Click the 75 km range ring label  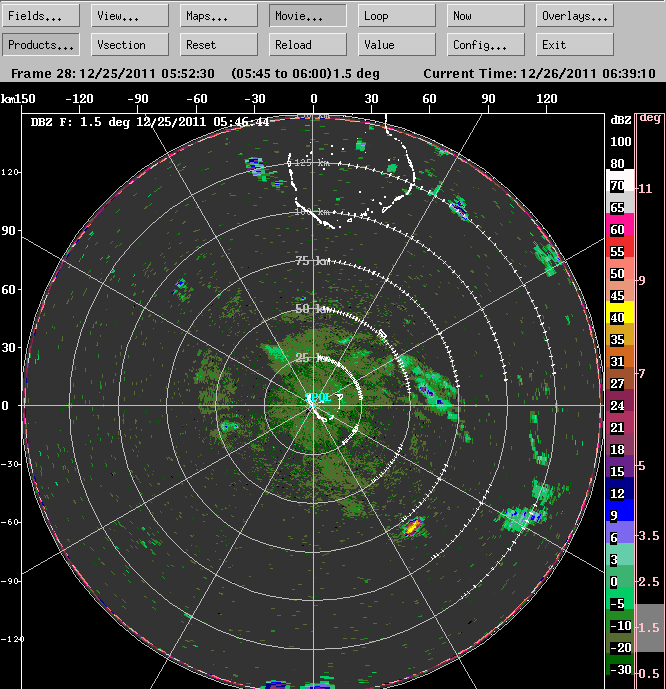[312, 261]
